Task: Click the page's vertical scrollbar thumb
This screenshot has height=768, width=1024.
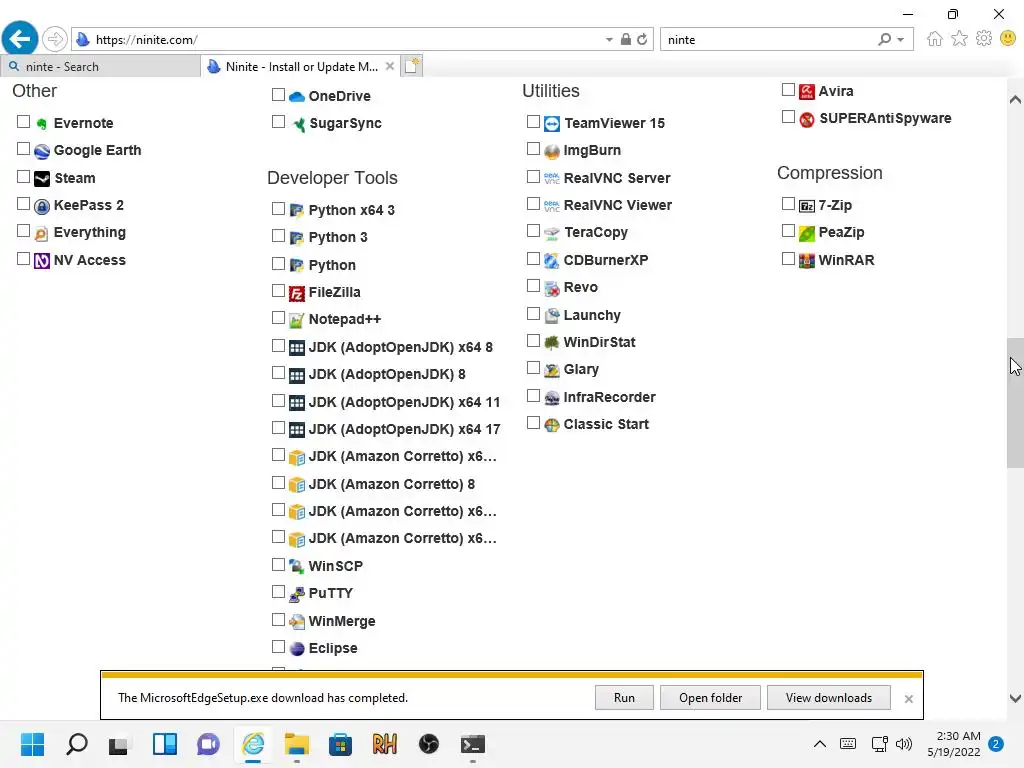Action: 1015,402
